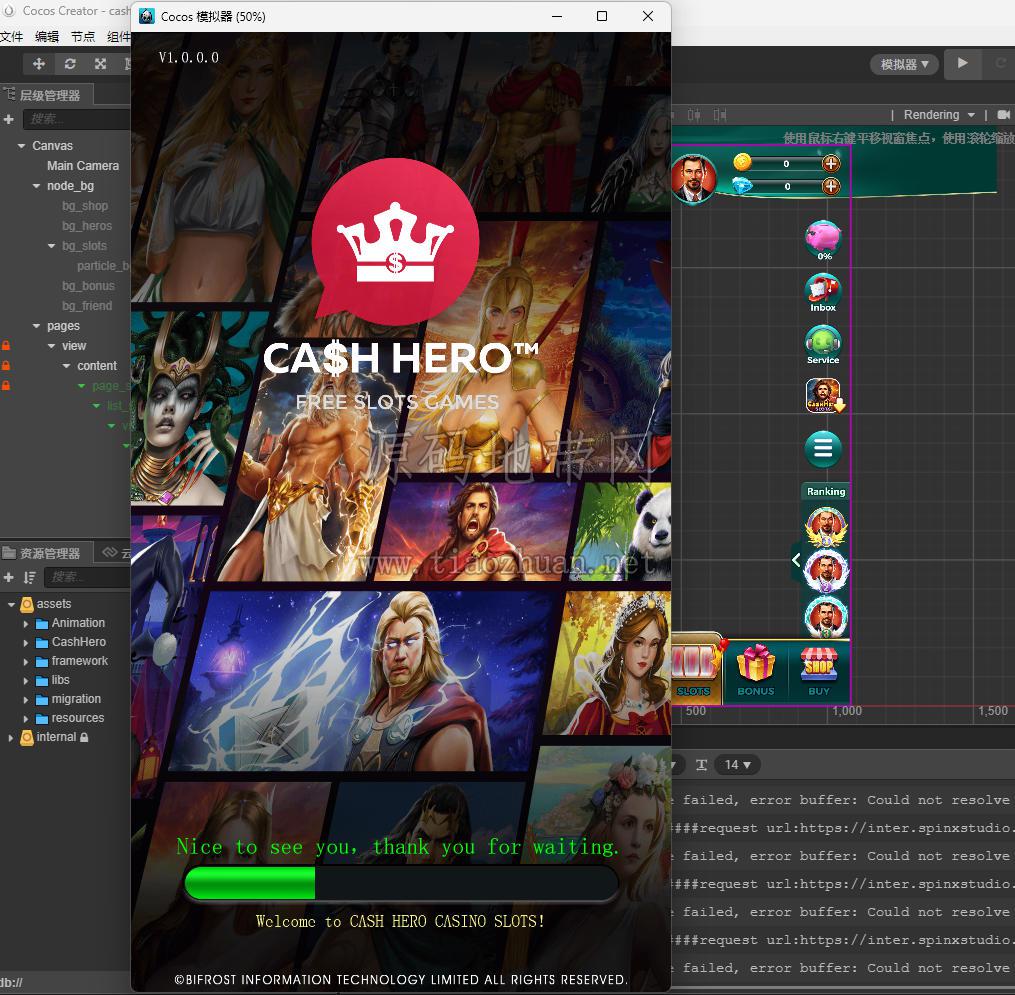Click the ranking panel collapse arrow

796,561
